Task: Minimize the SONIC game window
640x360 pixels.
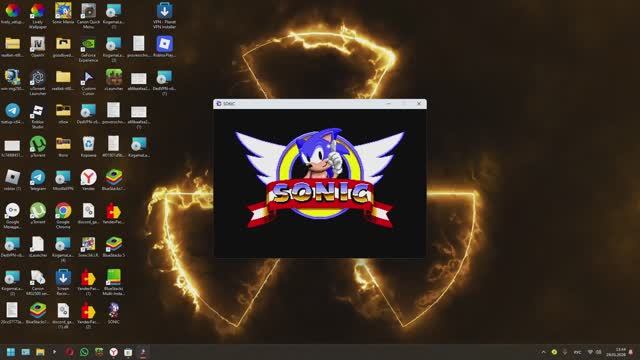Action: point(388,104)
